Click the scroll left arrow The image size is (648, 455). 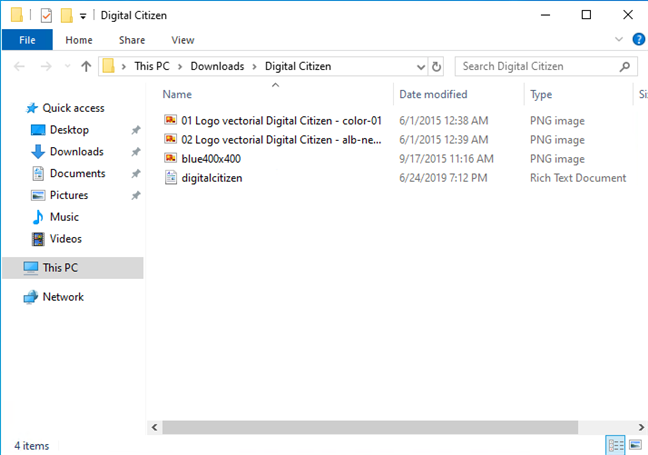pyautogui.click(x=155, y=427)
